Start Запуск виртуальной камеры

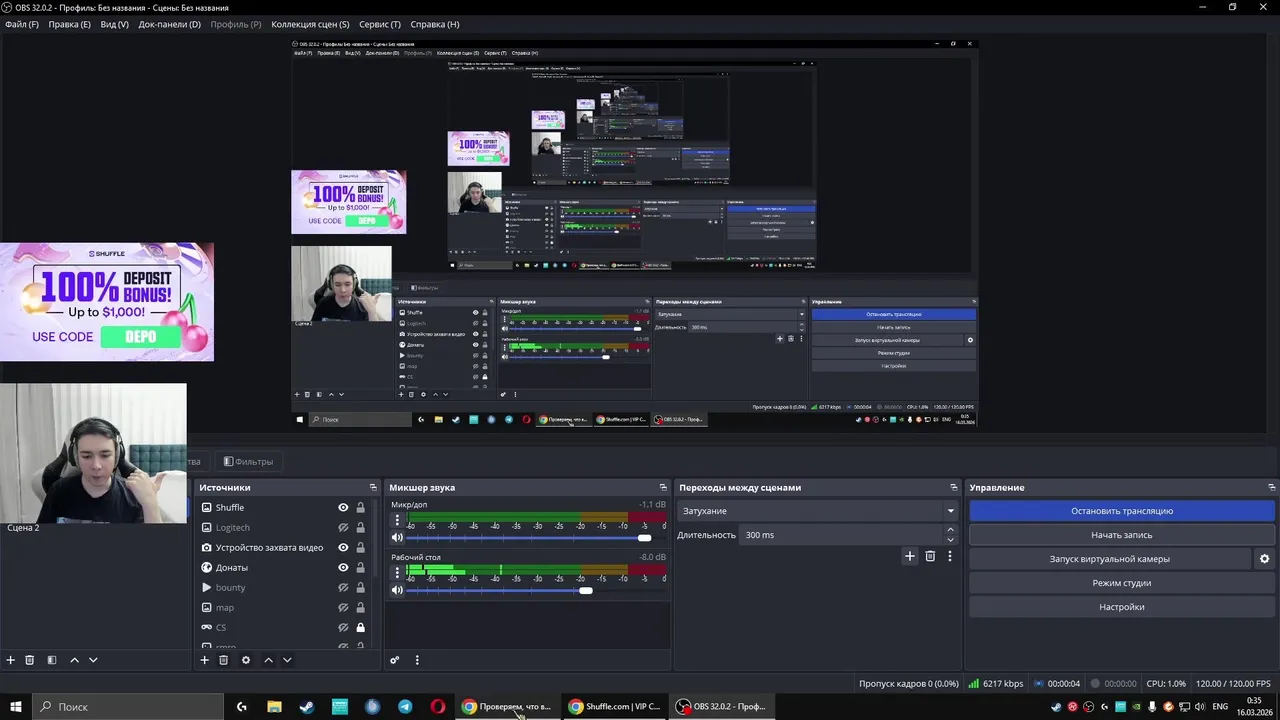tap(1110, 559)
